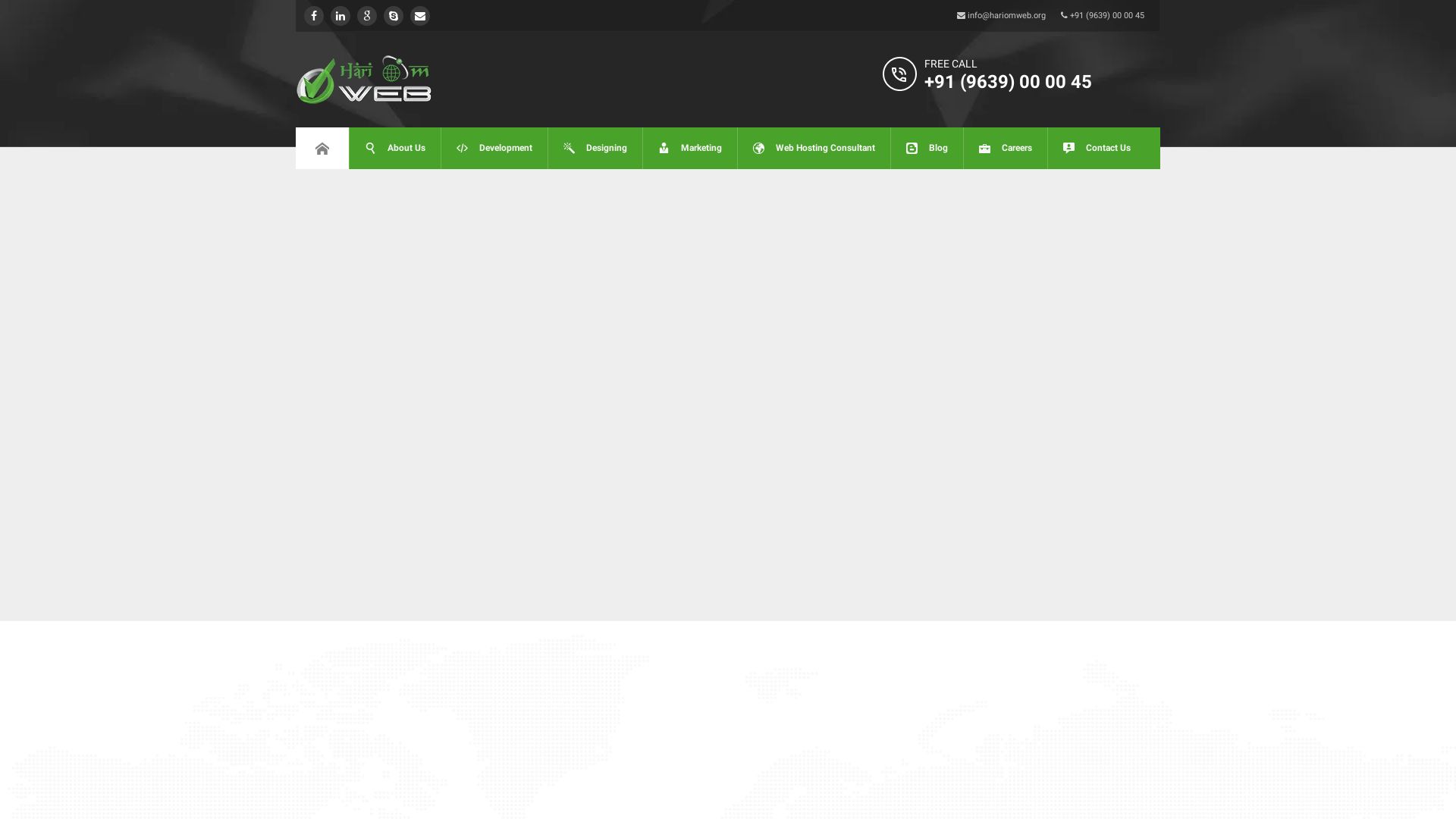
Task: Open the Development menu item
Action: coord(494,149)
